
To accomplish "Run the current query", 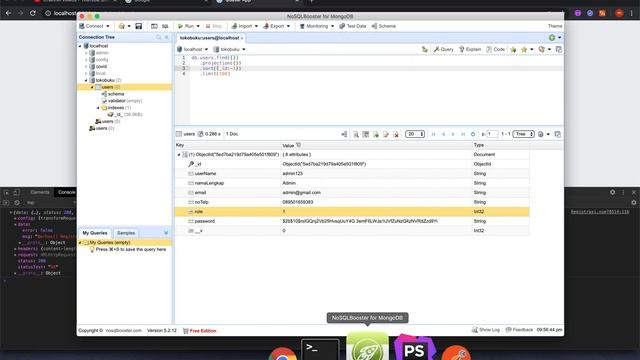I will point(186,26).
